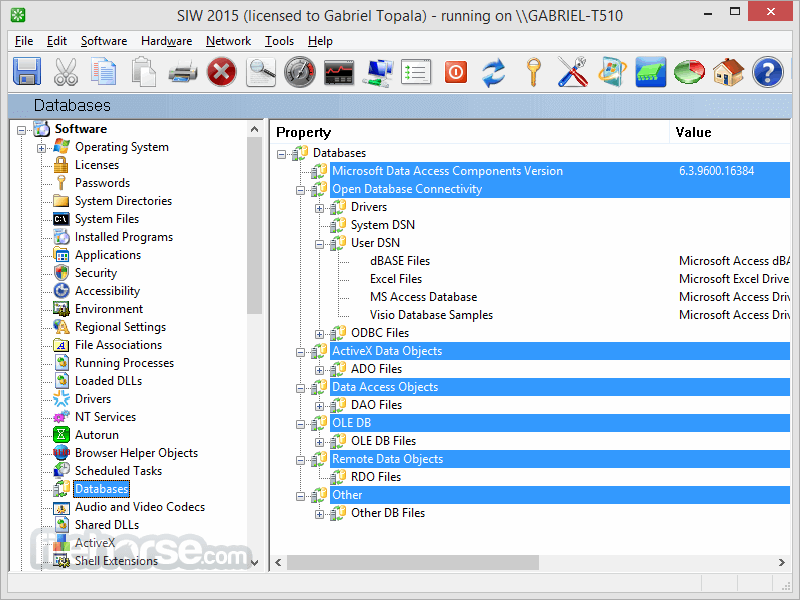Select Regional Settings in the sidebar

click(120, 327)
